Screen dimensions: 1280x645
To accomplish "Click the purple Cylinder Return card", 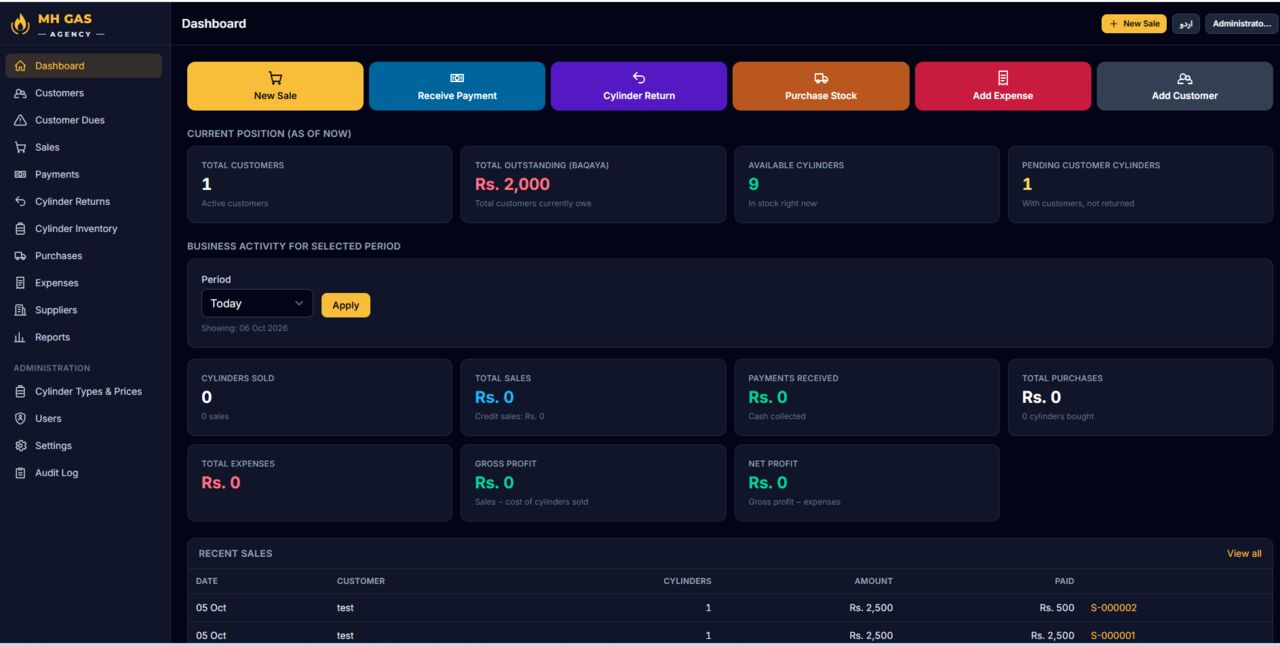I will coord(639,86).
